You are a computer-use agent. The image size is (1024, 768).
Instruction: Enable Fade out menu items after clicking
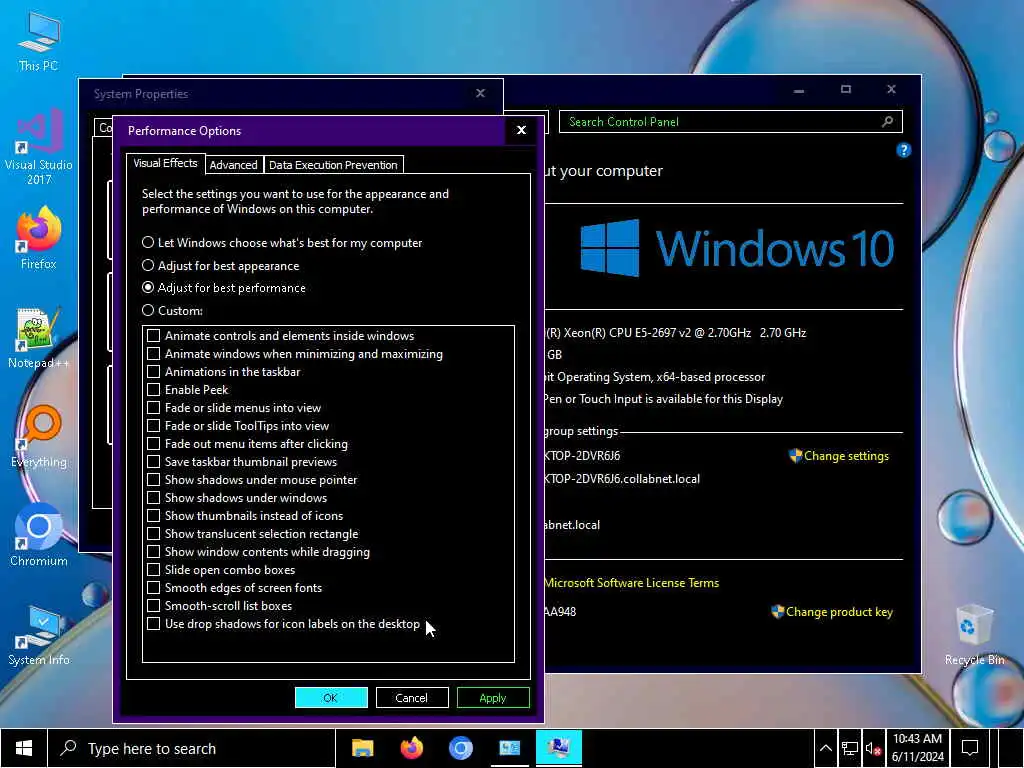click(153, 443)
